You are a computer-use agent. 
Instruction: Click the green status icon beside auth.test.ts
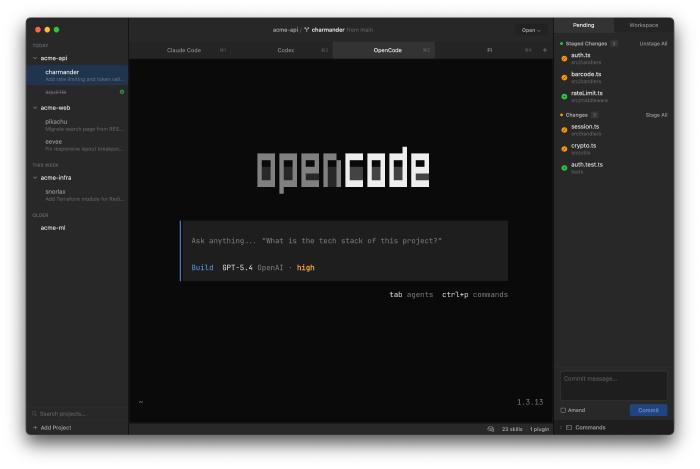tap(564, 167)
